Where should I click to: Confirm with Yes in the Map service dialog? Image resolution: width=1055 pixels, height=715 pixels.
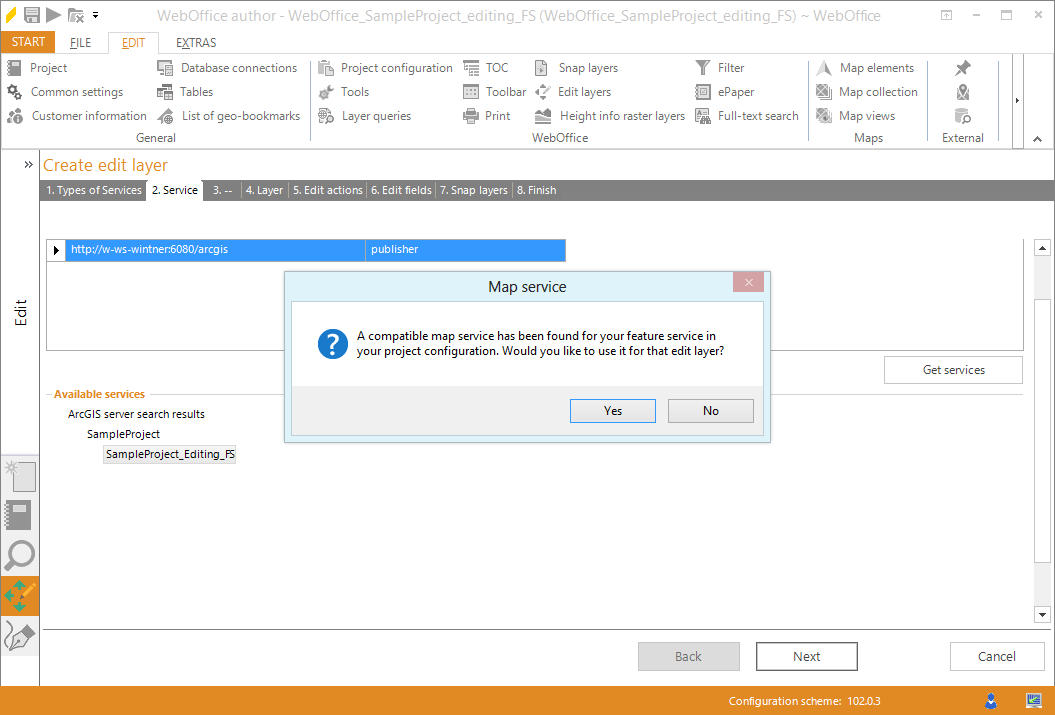[x=612, y=410]
